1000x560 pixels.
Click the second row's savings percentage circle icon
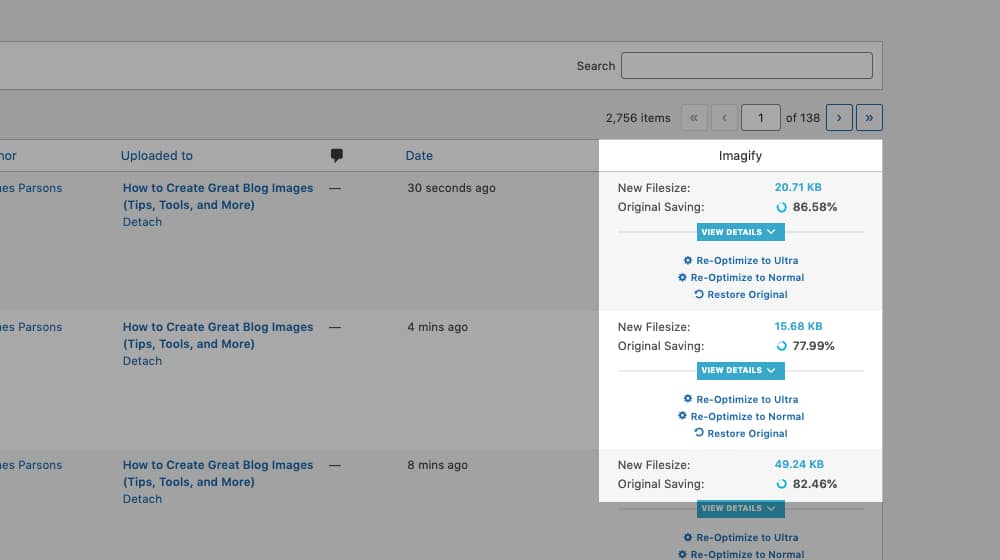782,346
